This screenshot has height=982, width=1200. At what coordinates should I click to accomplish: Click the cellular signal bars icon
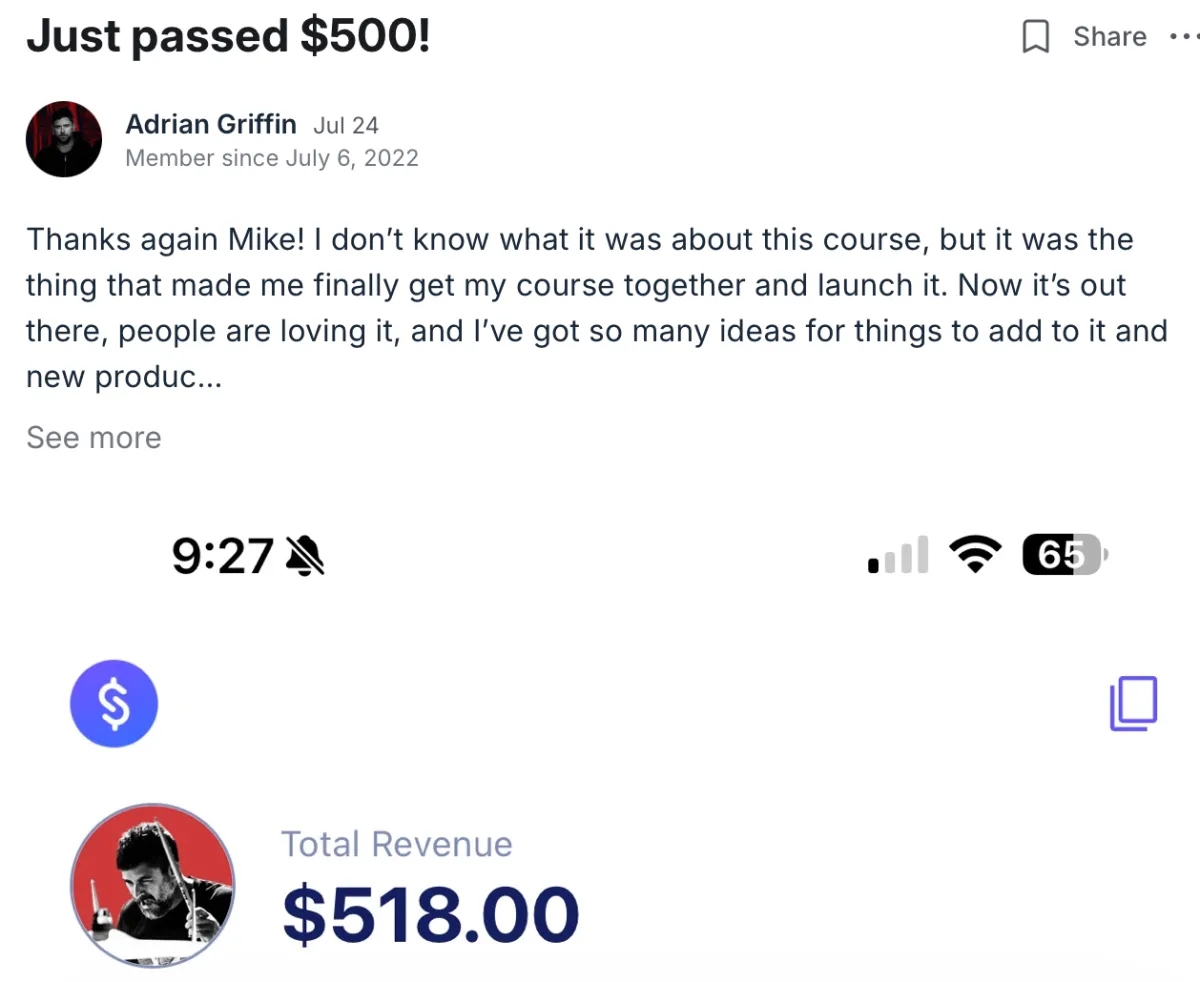(898, 555)
